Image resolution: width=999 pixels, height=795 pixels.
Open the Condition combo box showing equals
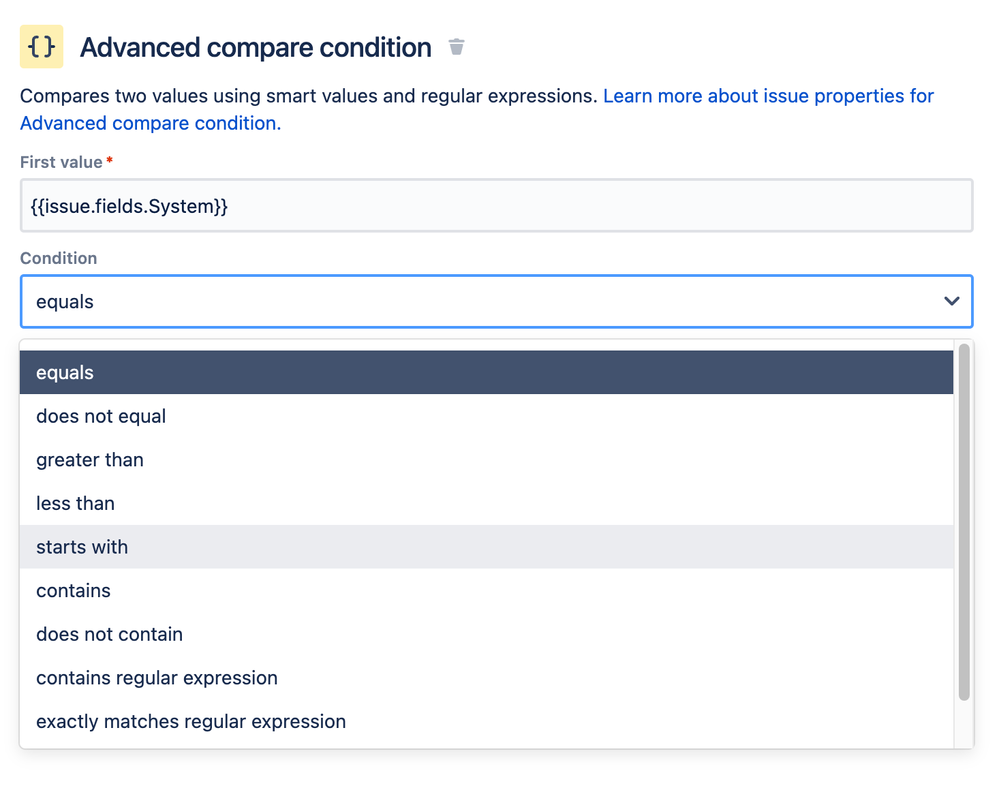[x=480, y=301]
